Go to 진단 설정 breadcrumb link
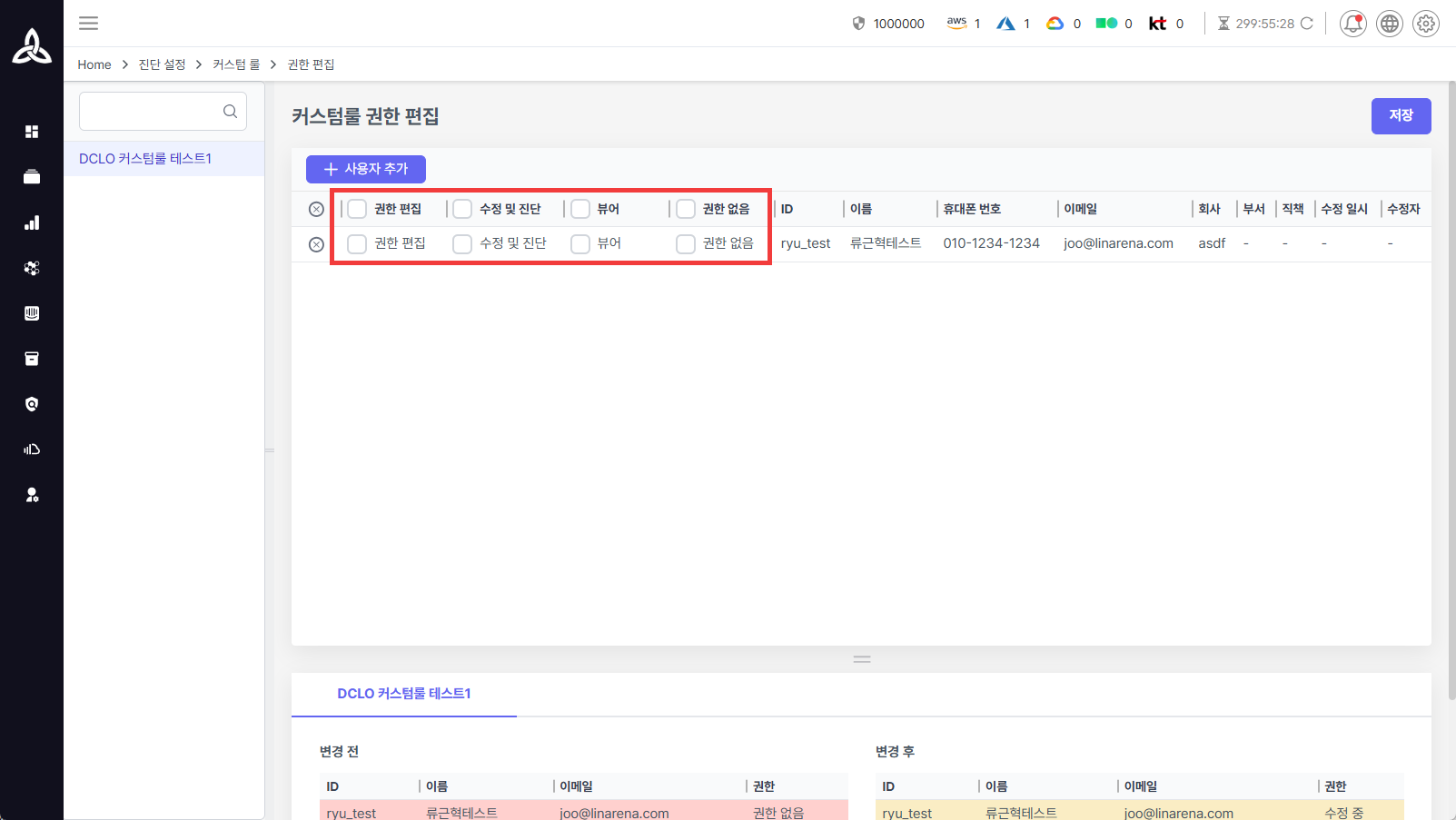 pos(162,64)
